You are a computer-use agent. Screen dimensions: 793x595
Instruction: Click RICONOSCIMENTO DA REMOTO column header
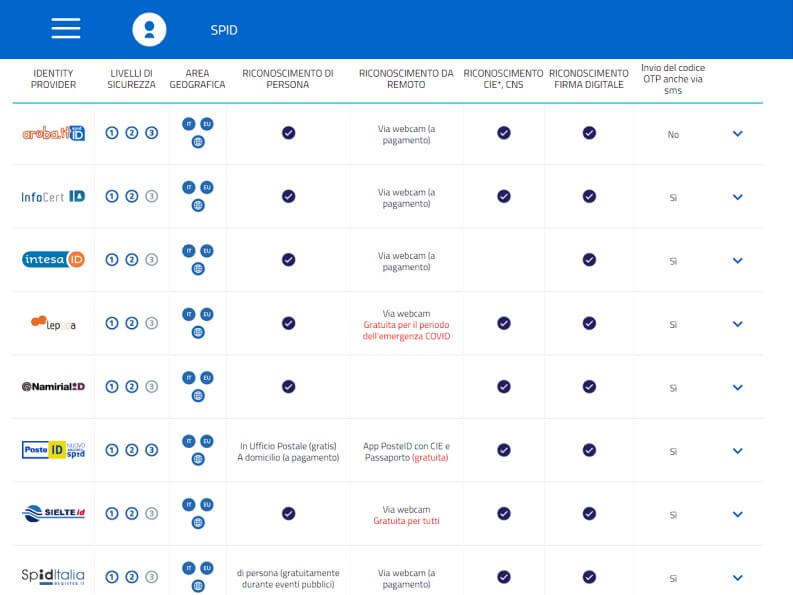(x=406, y=79)
